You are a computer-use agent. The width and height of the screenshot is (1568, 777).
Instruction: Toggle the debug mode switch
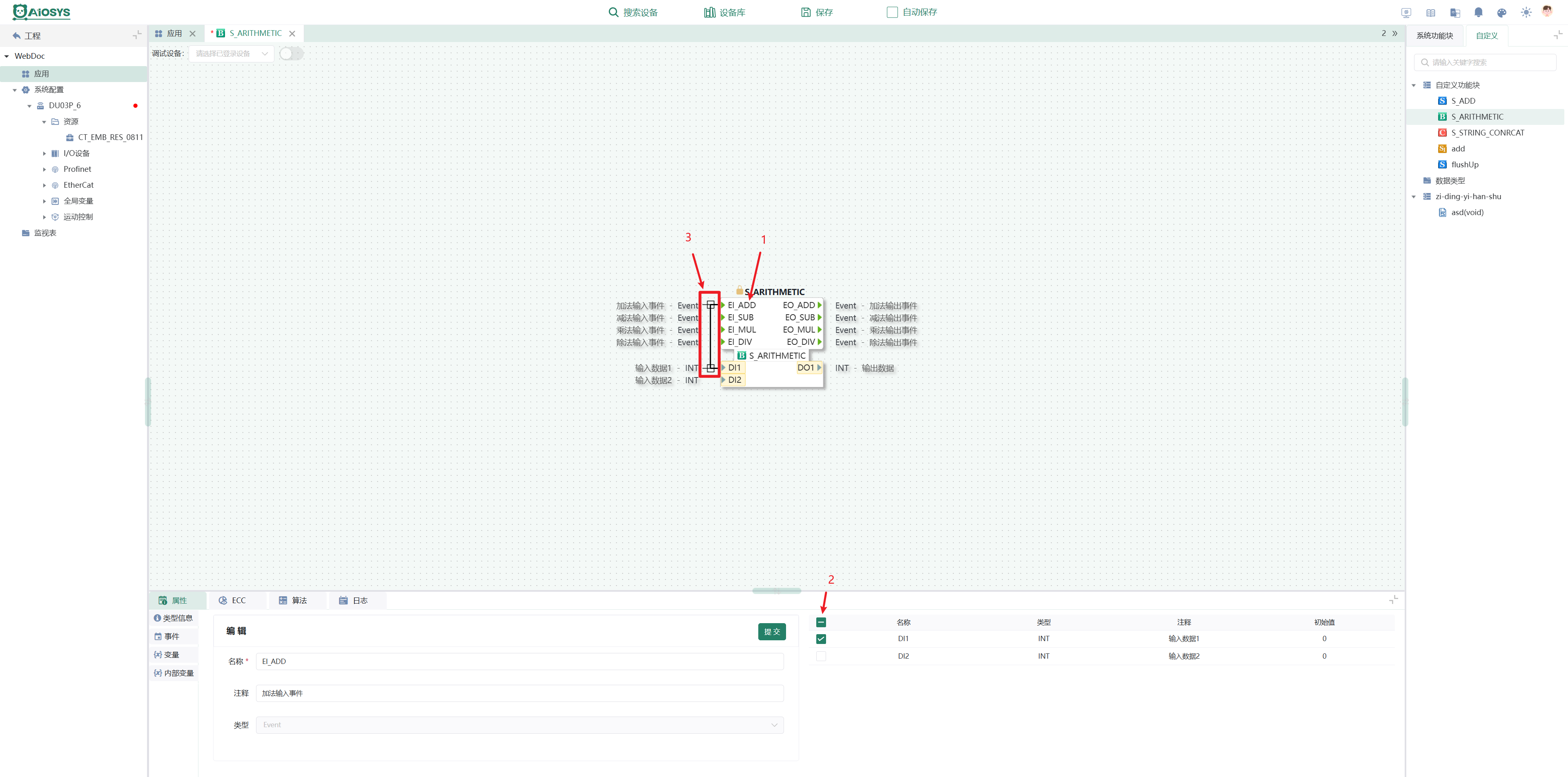coord(291,53)
